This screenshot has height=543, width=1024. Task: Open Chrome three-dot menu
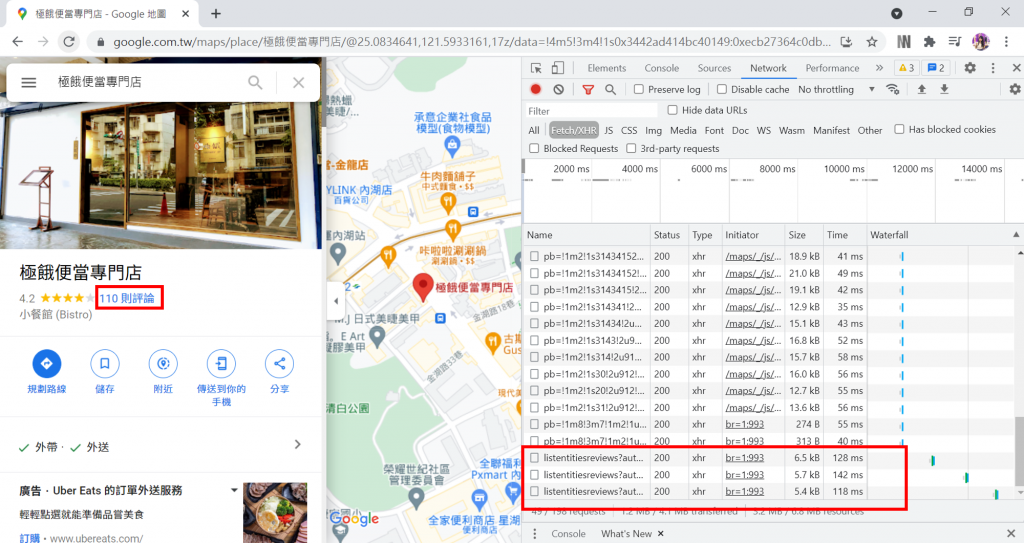pyautogui.click(x=1006, y=42)
